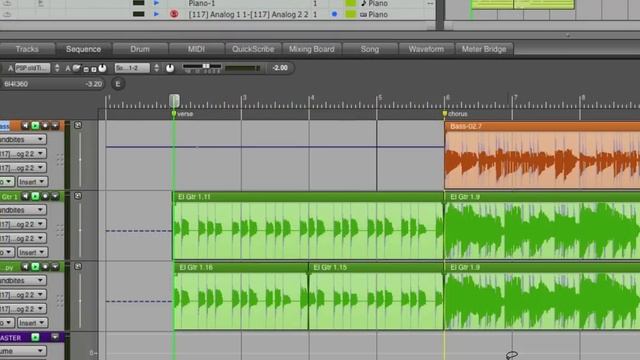Open the Gtr 1 track Soundbites layer dropdown
640x360 pixels.
tap(23, 210)
